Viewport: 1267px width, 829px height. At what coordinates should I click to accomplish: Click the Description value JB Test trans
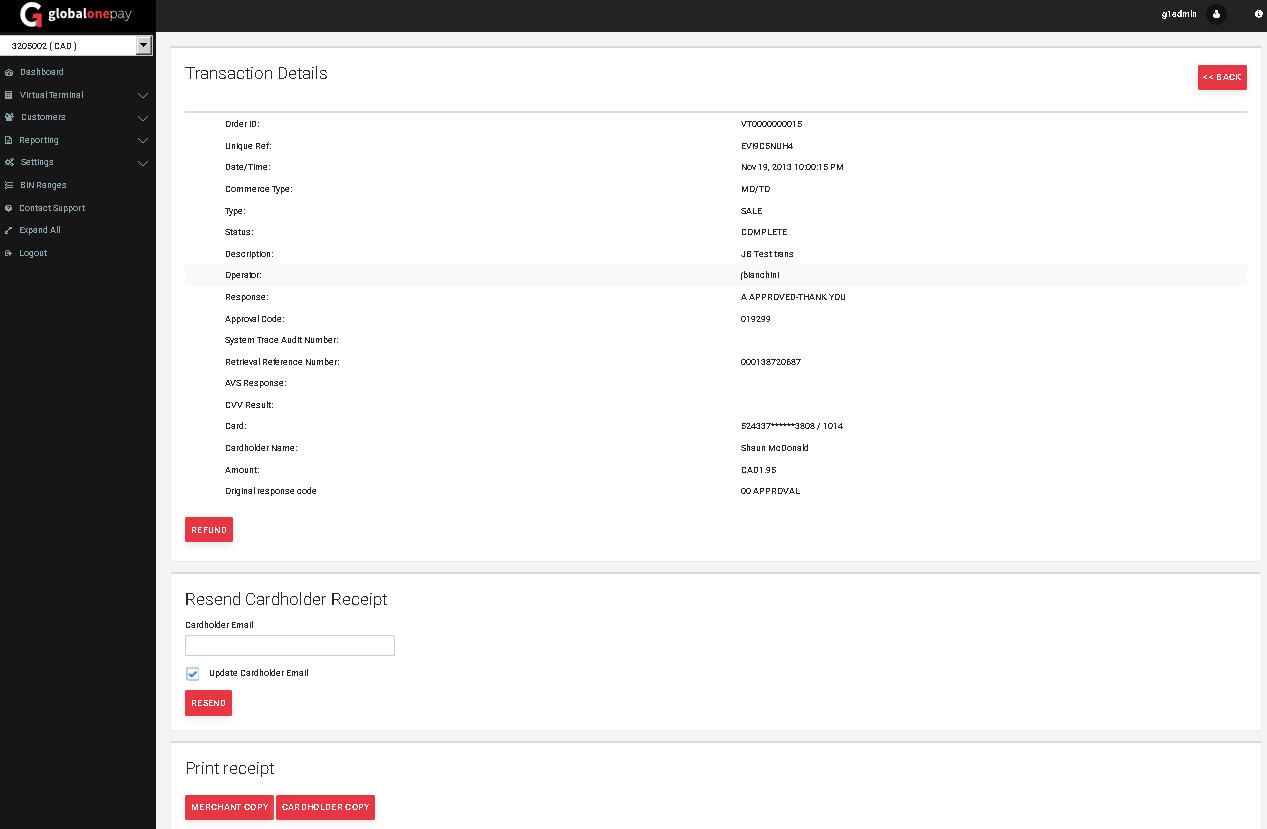point(767,254)
